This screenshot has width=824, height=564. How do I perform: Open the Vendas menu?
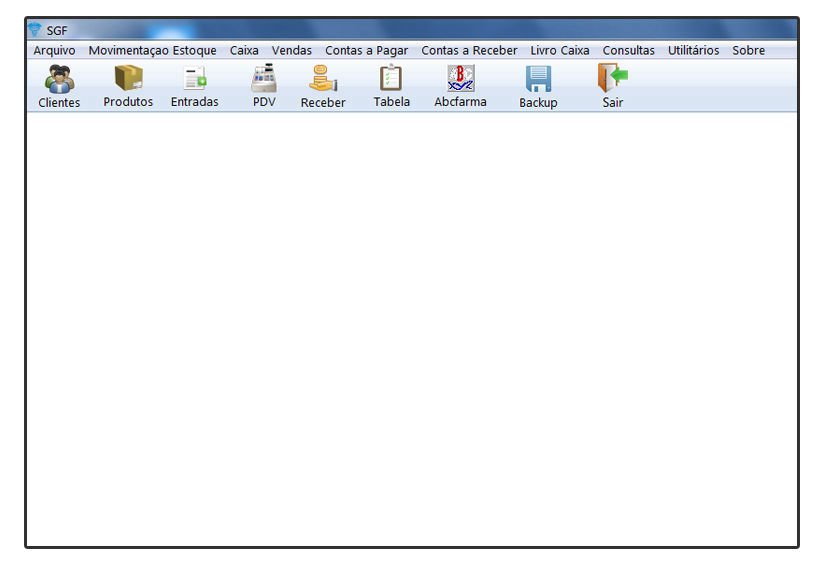tap(292, 50)
